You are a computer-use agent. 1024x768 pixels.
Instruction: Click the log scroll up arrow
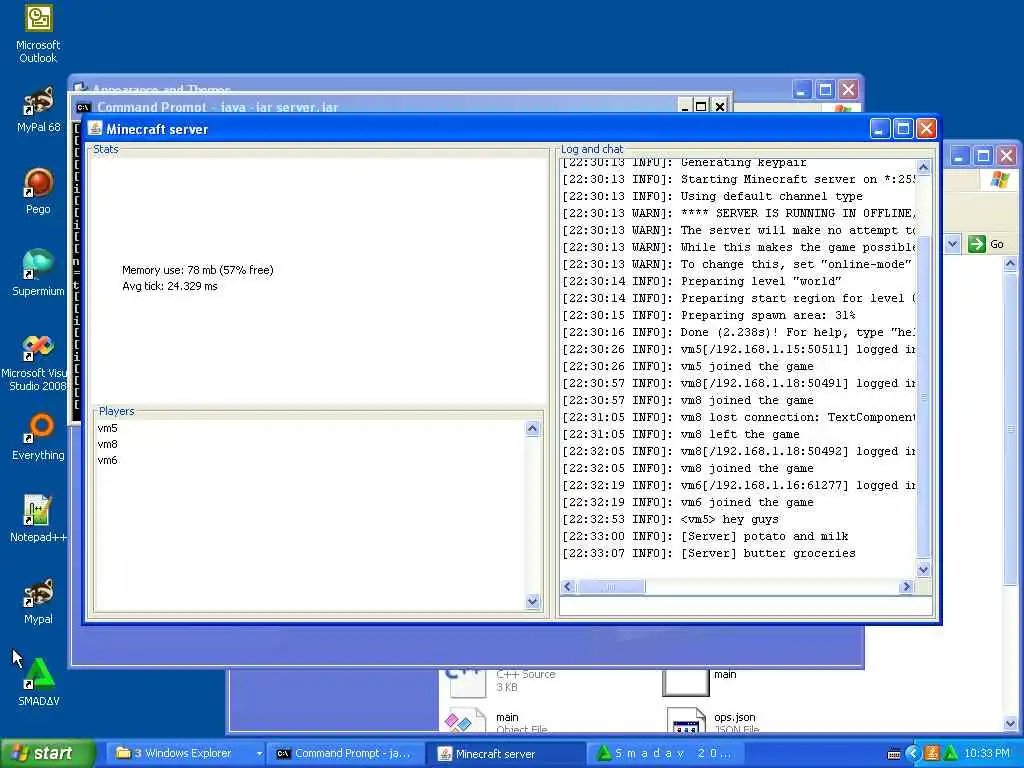coord(923,167)
